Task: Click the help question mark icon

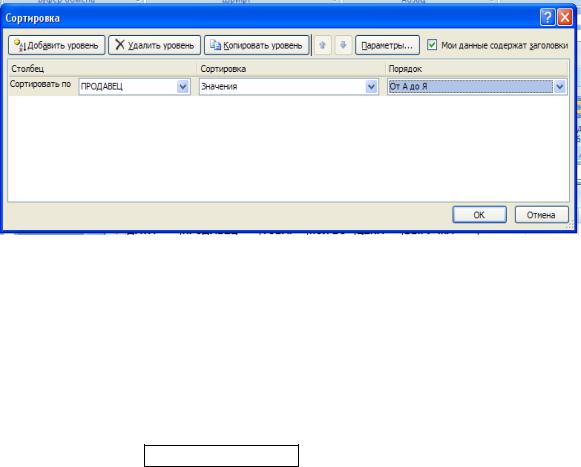Action: 548,17
